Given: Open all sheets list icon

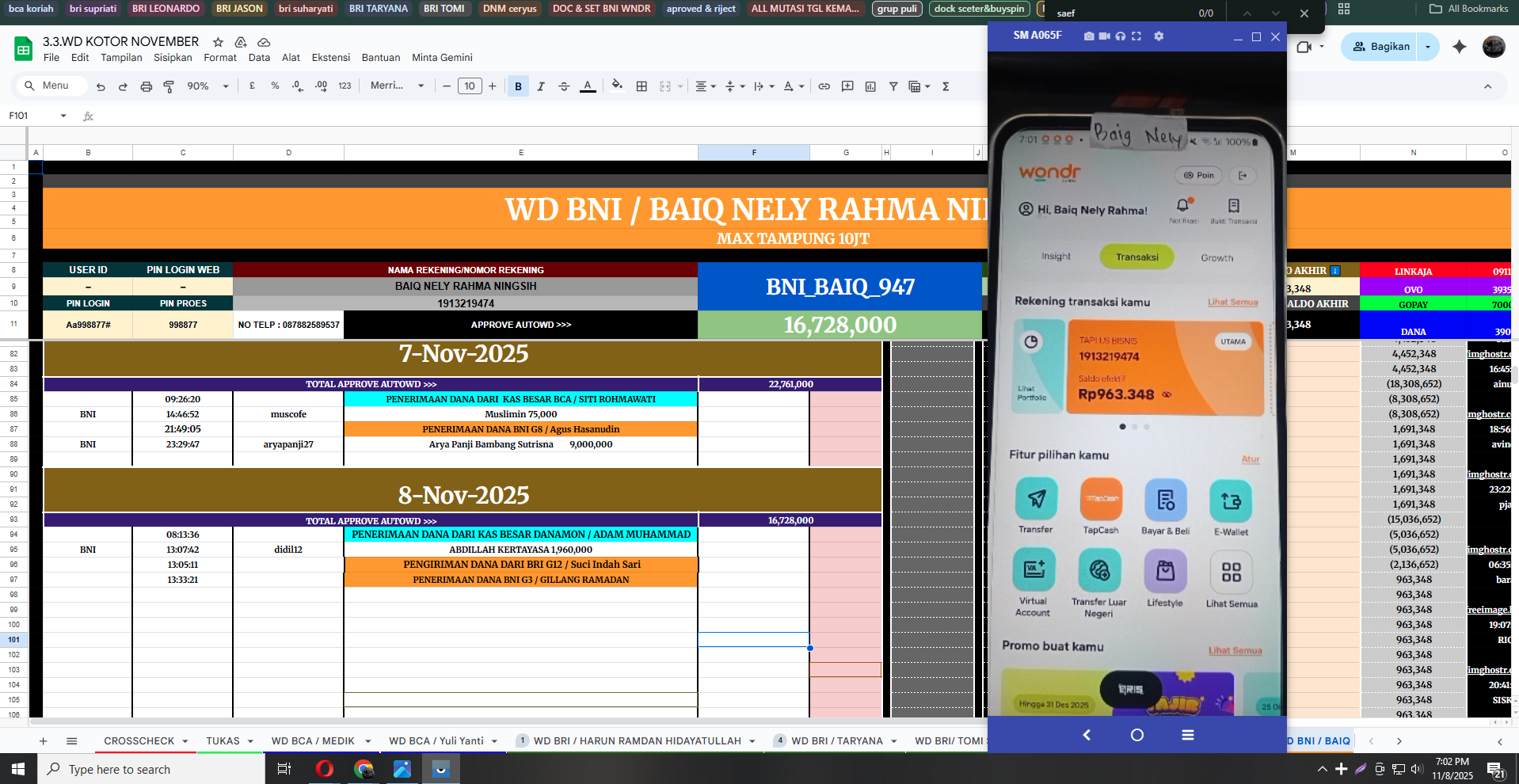Looking at the screenshot, I should [72, 741].
